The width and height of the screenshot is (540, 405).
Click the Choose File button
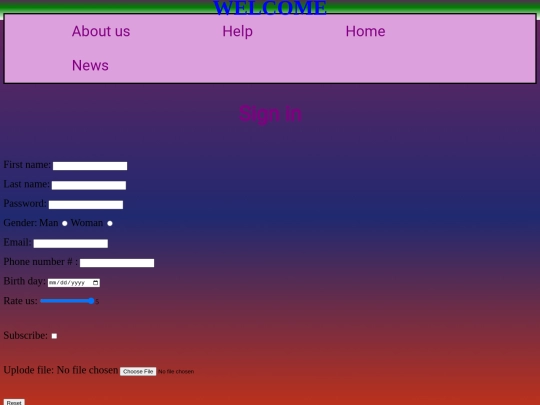tap(138, 371)
